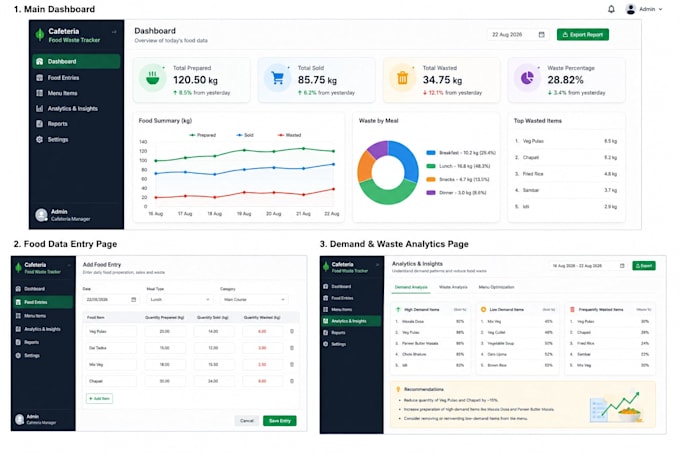Click the Export Report button
This screenshot has height=453, width=680.
coord(582,35)
